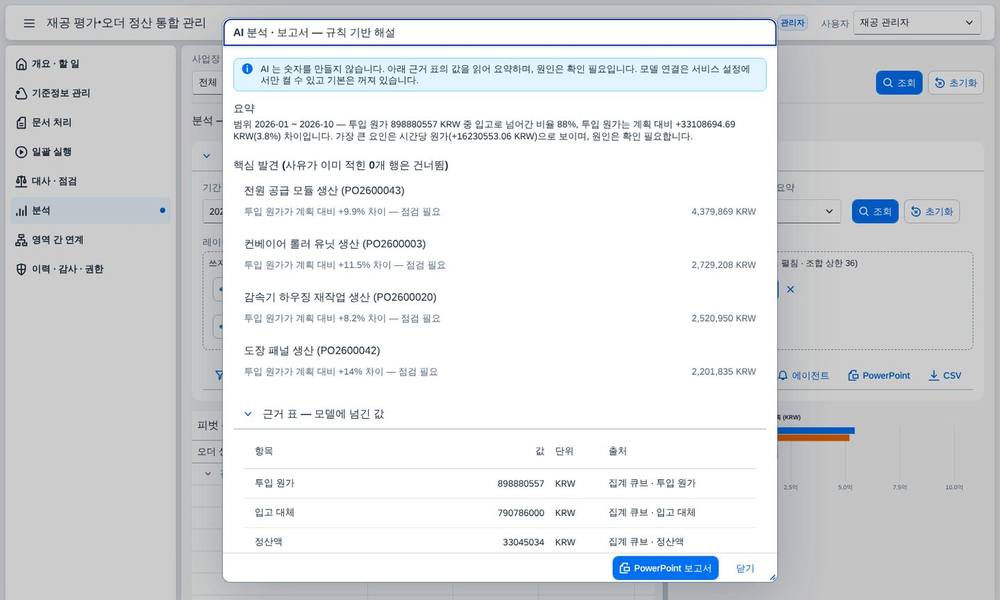The width and height of the screenshot is (1000, 600).
Task: Open the 사용자 재공 관리자 dropdown
Action: (x=916, y=23)
